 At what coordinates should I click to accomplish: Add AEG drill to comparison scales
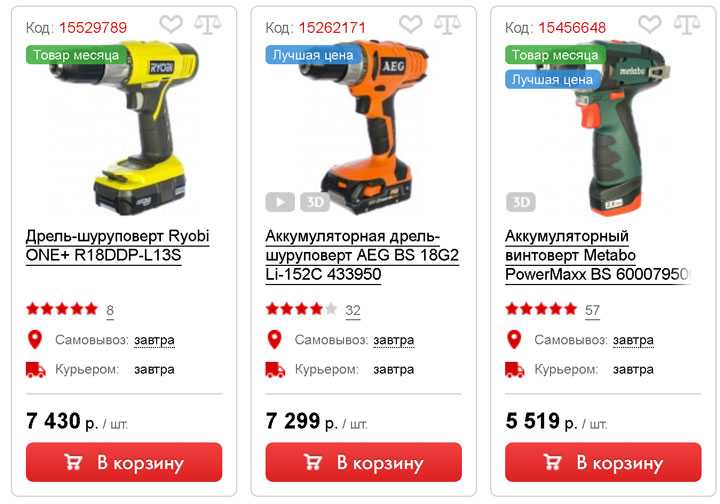(447, 24)
